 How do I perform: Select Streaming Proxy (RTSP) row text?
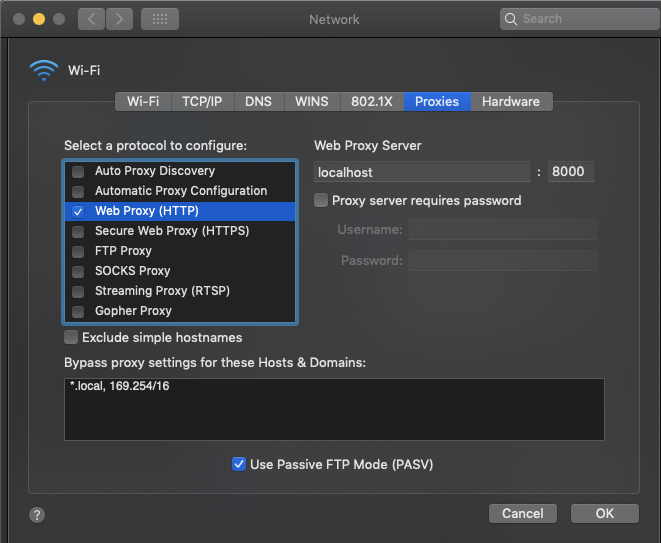pyautogui.click(x=163, y=291)
